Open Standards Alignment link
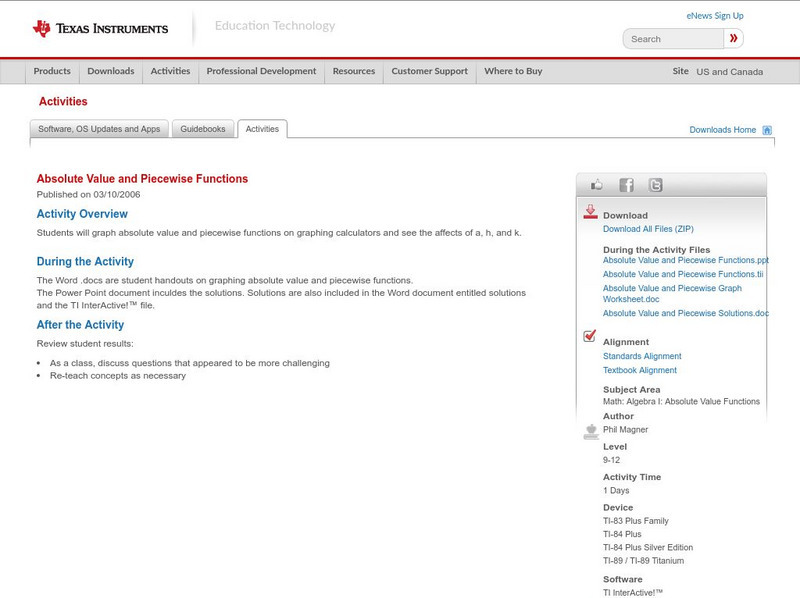This screenshot has height=598, width=800. pos(642,356)
